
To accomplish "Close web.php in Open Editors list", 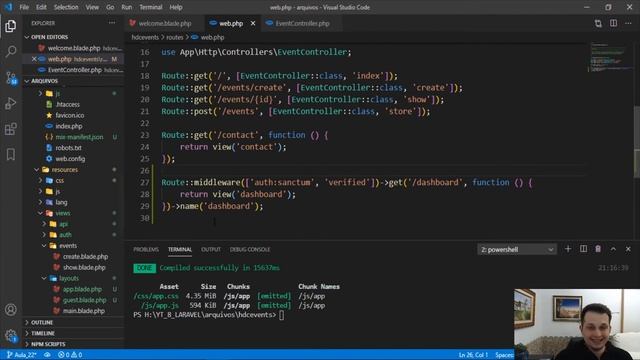I will coord(34,59).
